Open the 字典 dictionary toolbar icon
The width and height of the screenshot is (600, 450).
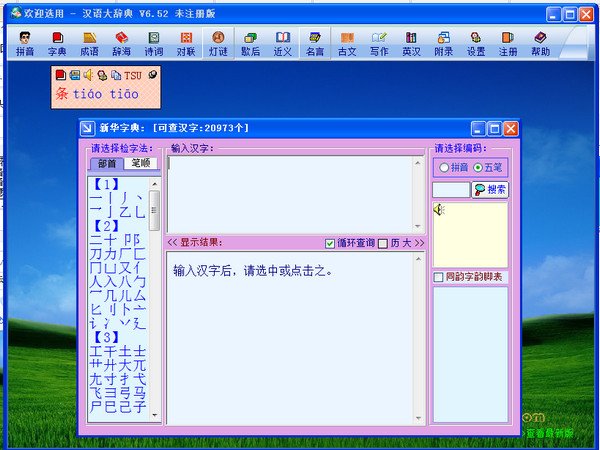57,44
